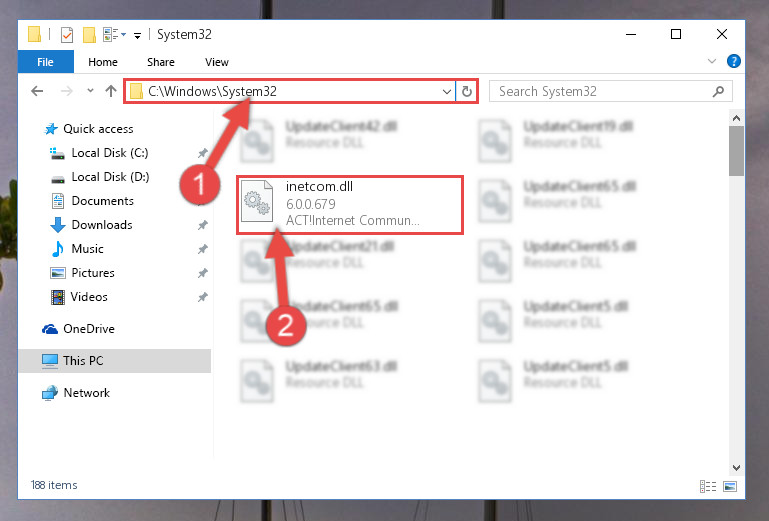Go up one folder level
The height and width of the screenshot is (521, 769).
pyautogui.click(x=111, y=91)
